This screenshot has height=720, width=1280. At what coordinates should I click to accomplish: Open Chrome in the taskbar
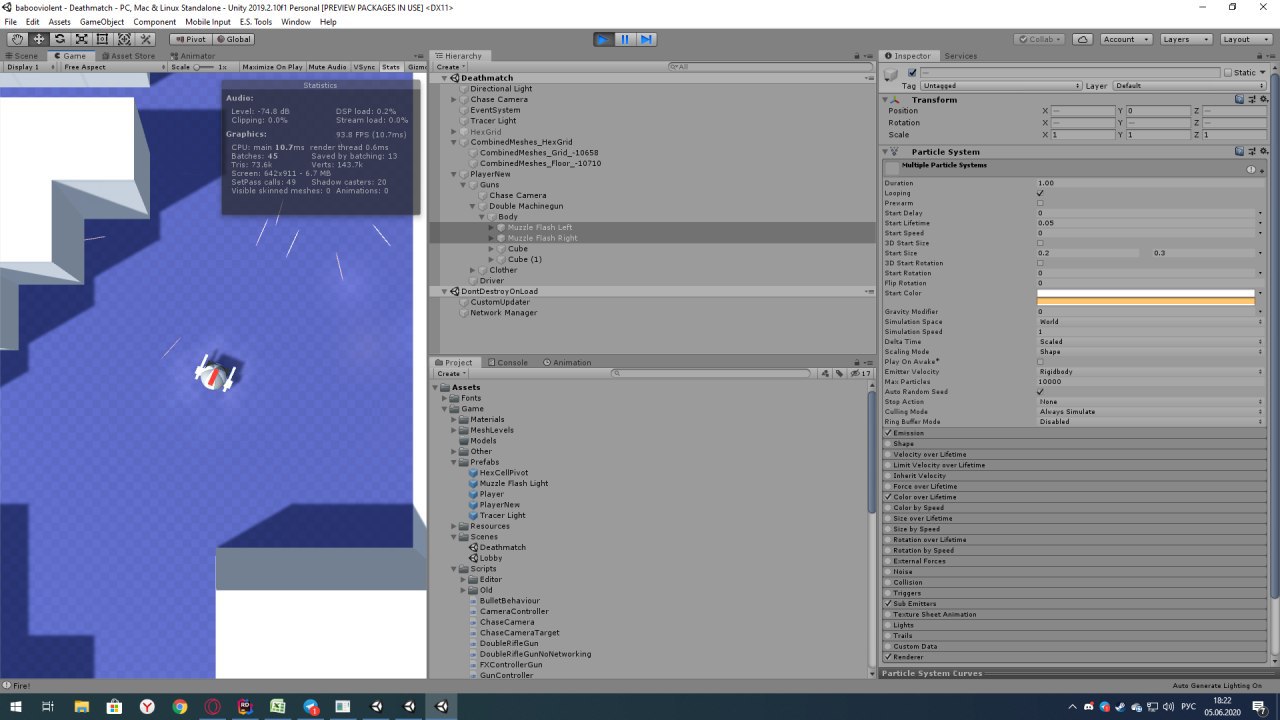click(180, 706)
